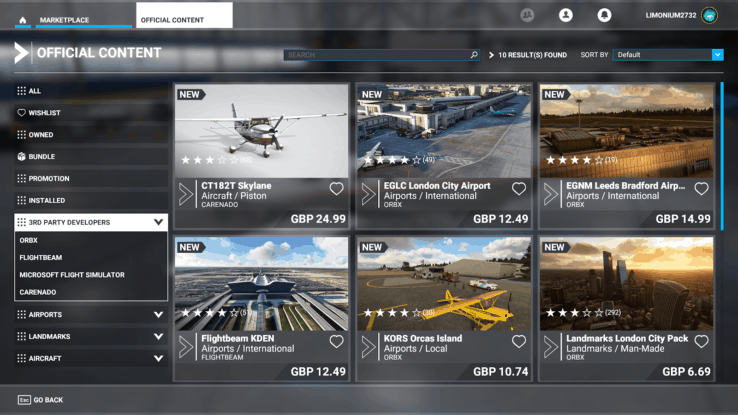Open the user profile icon

click(x=566, y=15)
